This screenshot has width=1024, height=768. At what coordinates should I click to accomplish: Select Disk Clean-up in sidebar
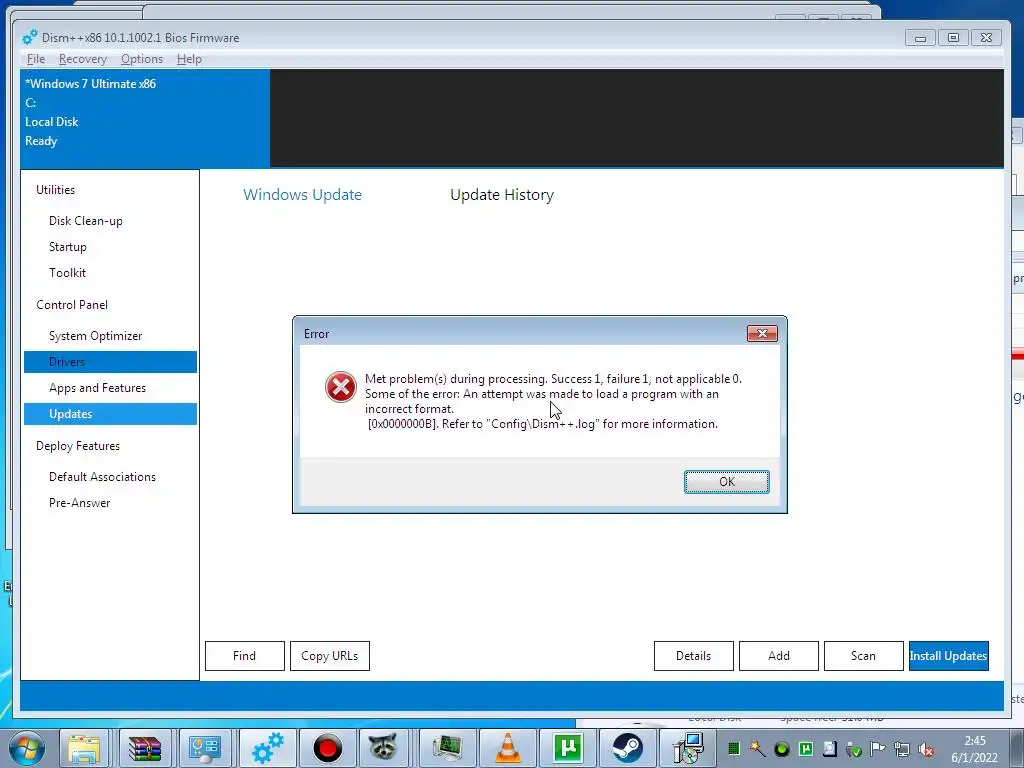coord(86,221)
